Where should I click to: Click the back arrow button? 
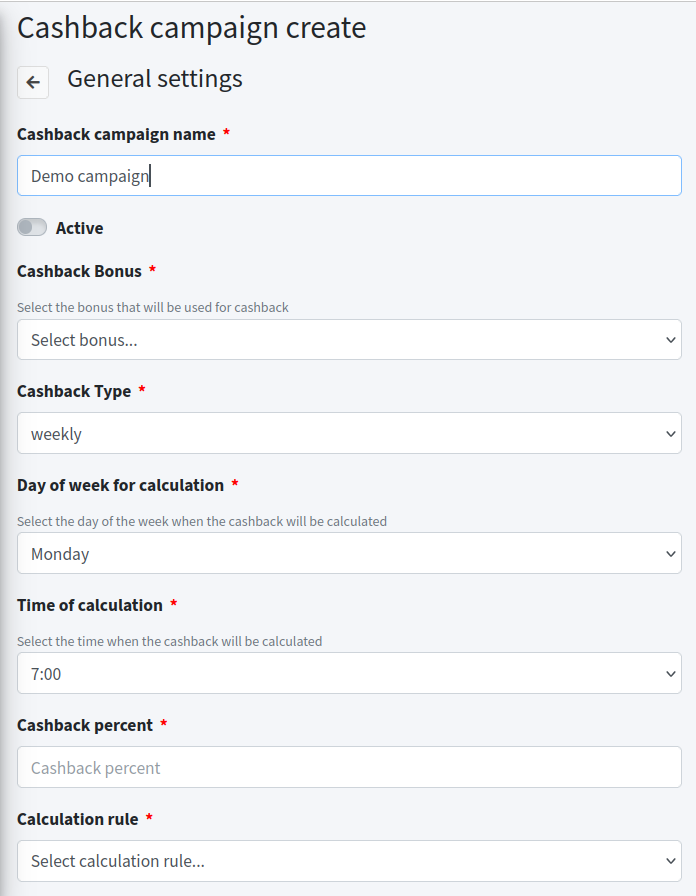33,82
